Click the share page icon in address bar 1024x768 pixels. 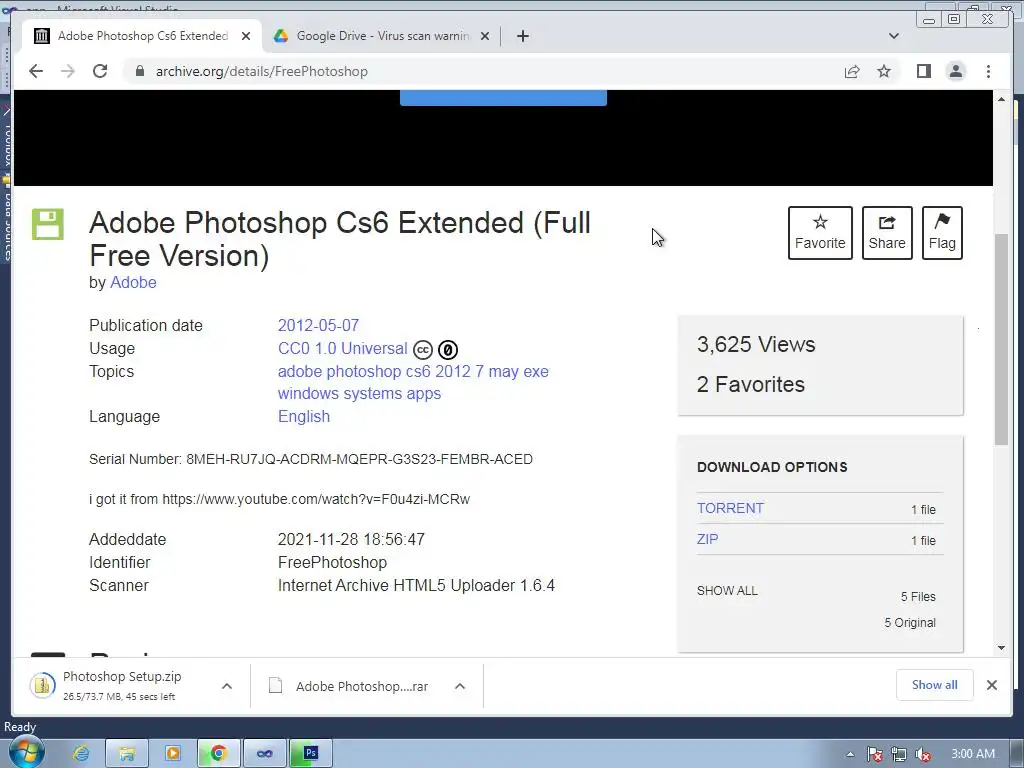coord(852,71)
